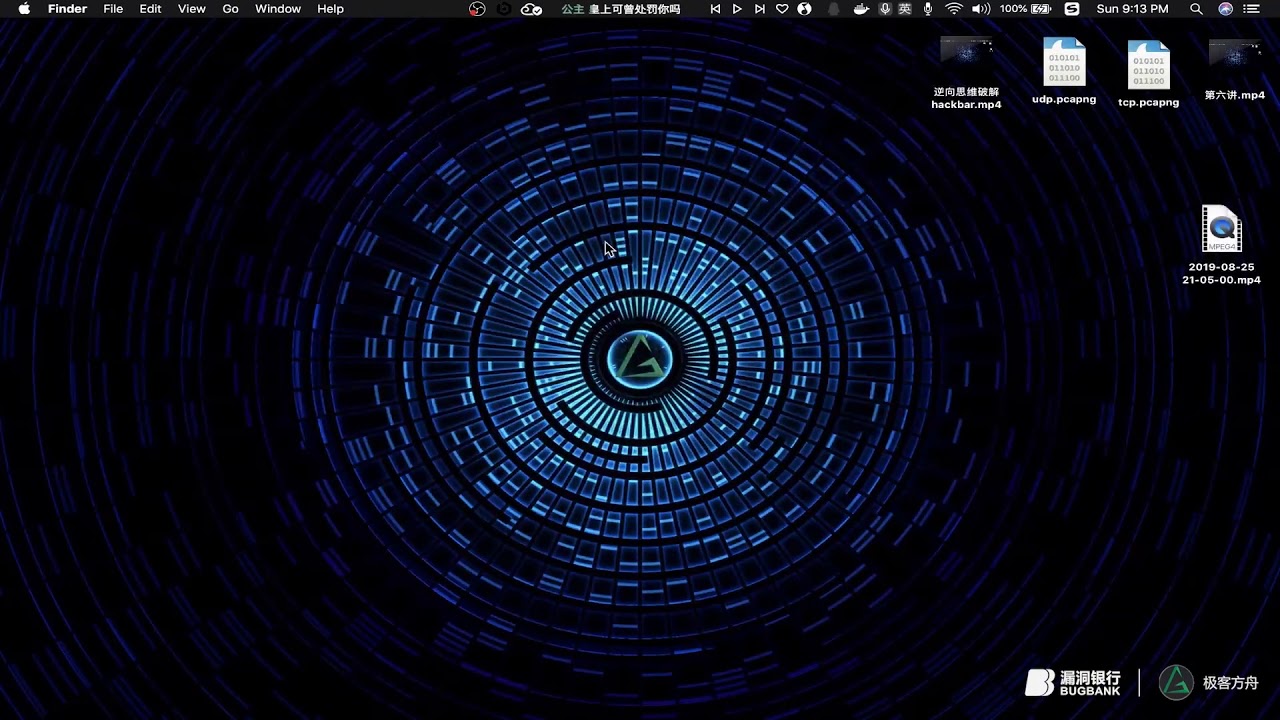Viewport: 1280px width, 720px height.
Task: Skip to next track in menu bar
Action: 759,9
